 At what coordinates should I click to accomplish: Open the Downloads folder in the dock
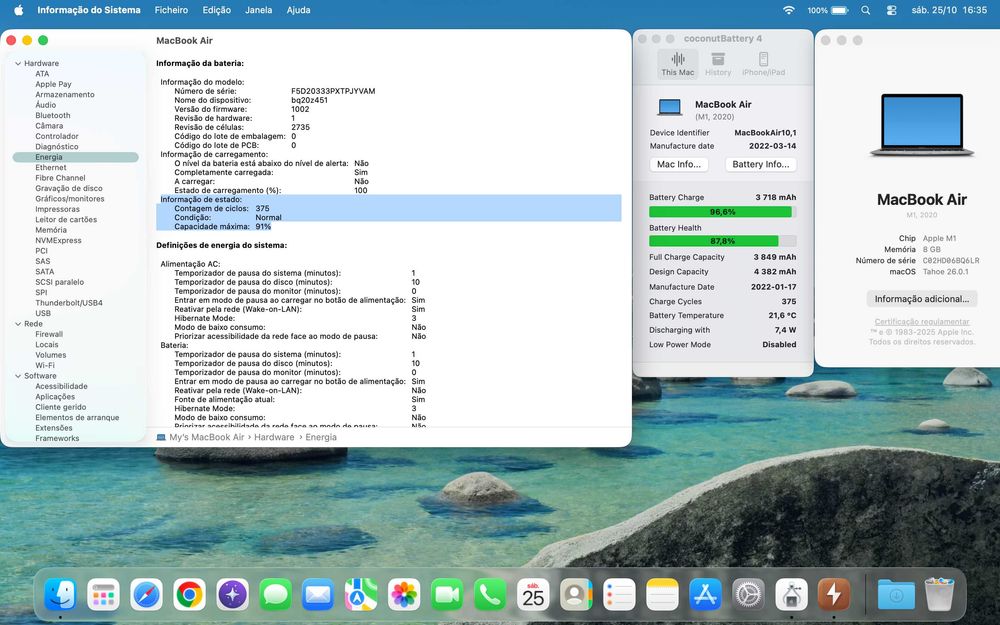click(x=895, y=595)
